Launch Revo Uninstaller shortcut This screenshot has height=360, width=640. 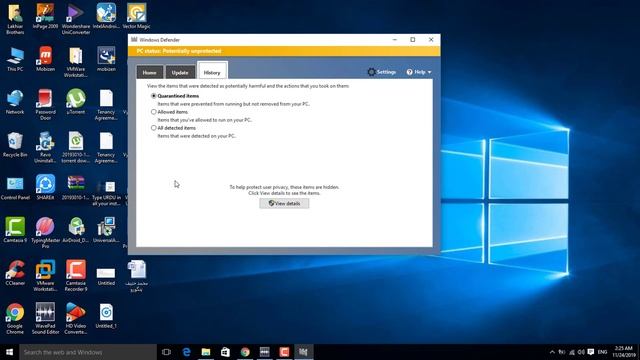[45, 147]
